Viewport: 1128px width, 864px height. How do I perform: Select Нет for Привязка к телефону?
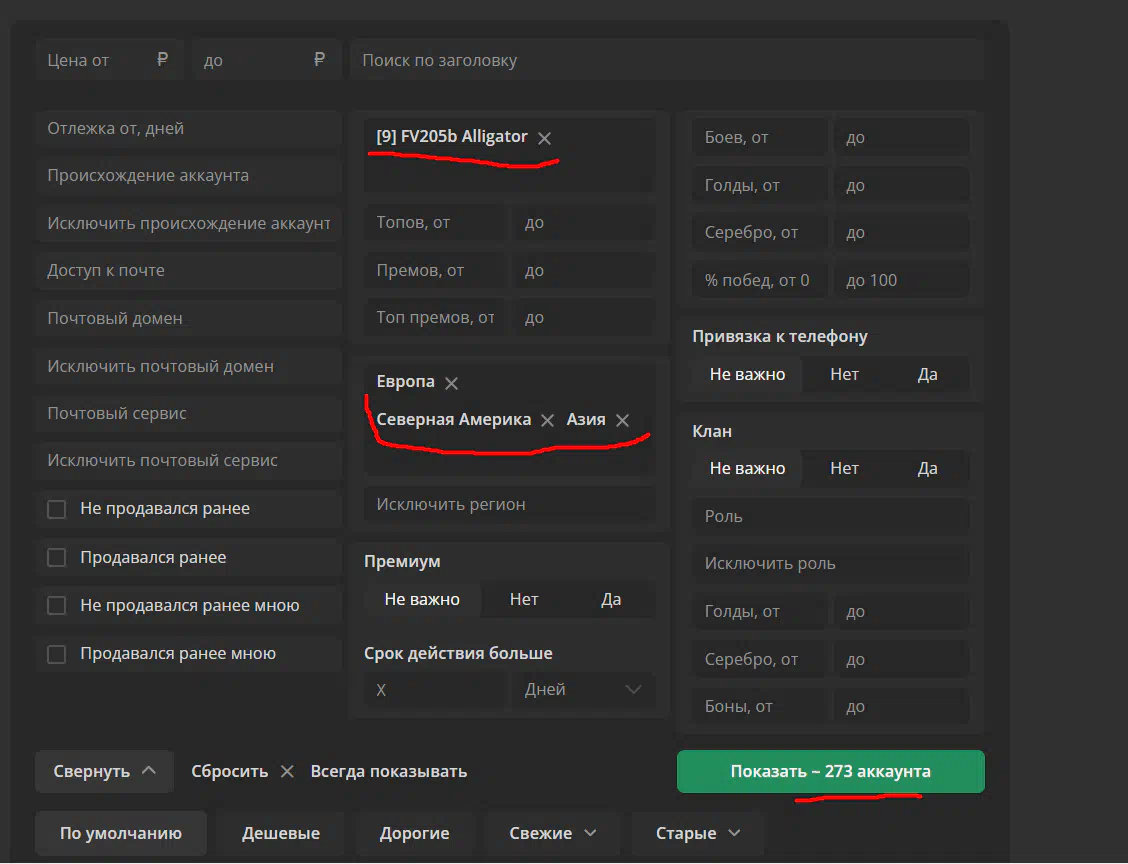(844, 374)
